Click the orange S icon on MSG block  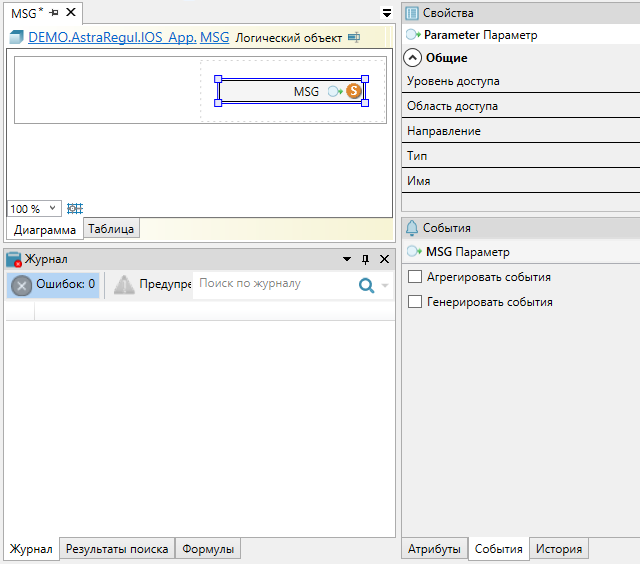coord(354,92)
